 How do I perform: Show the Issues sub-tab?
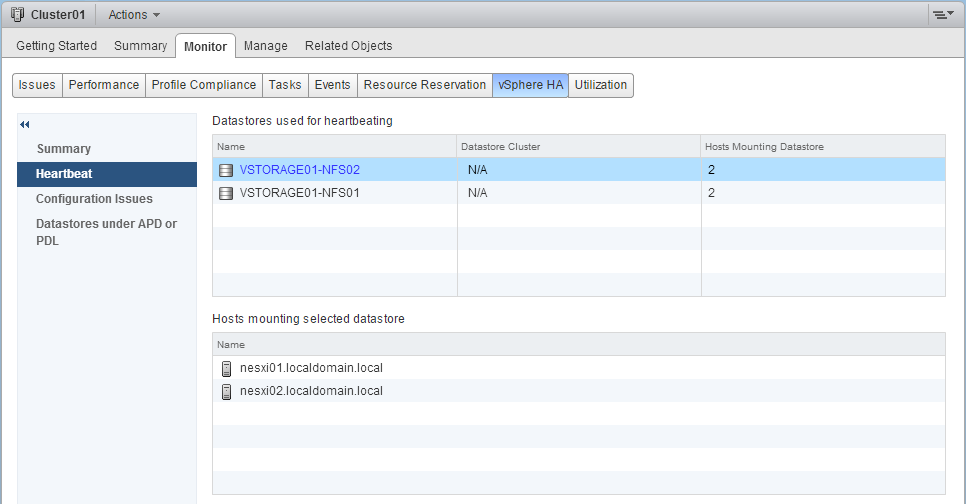click(x=37, y=85)
